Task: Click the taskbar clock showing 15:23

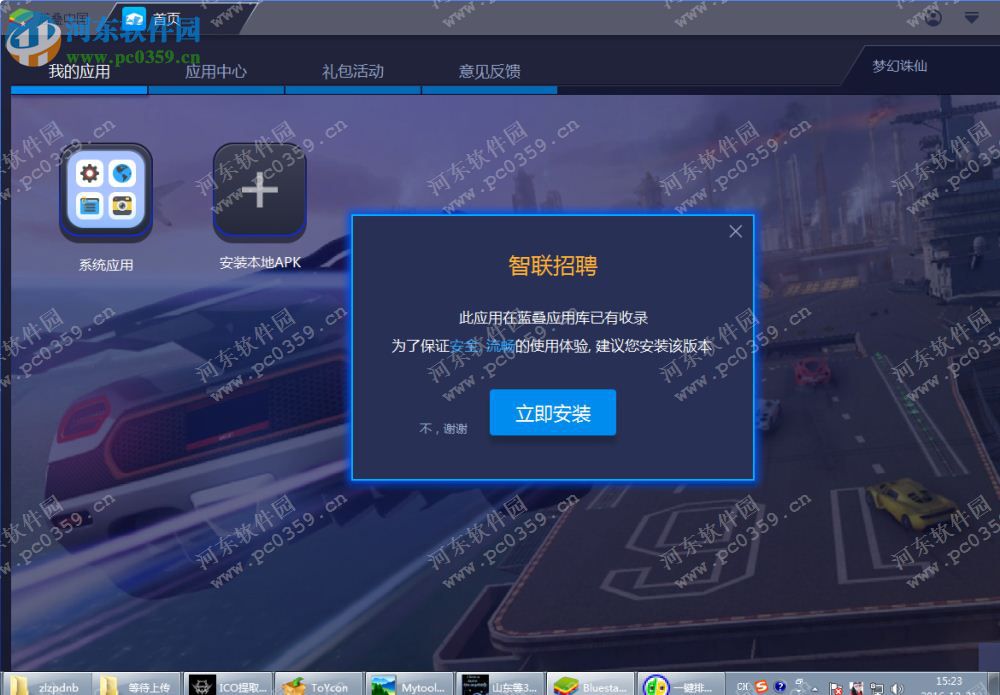Action: coord(952,682)
